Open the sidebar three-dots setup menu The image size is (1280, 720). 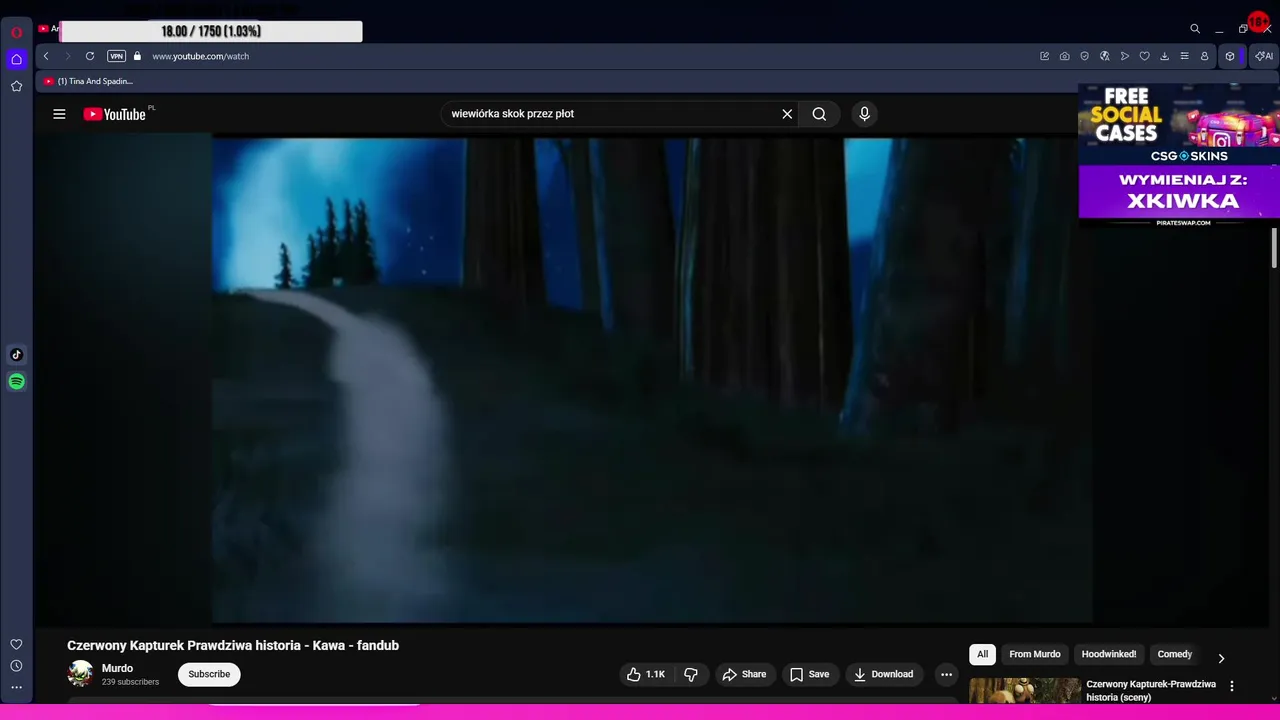click(x=16, y=687)
